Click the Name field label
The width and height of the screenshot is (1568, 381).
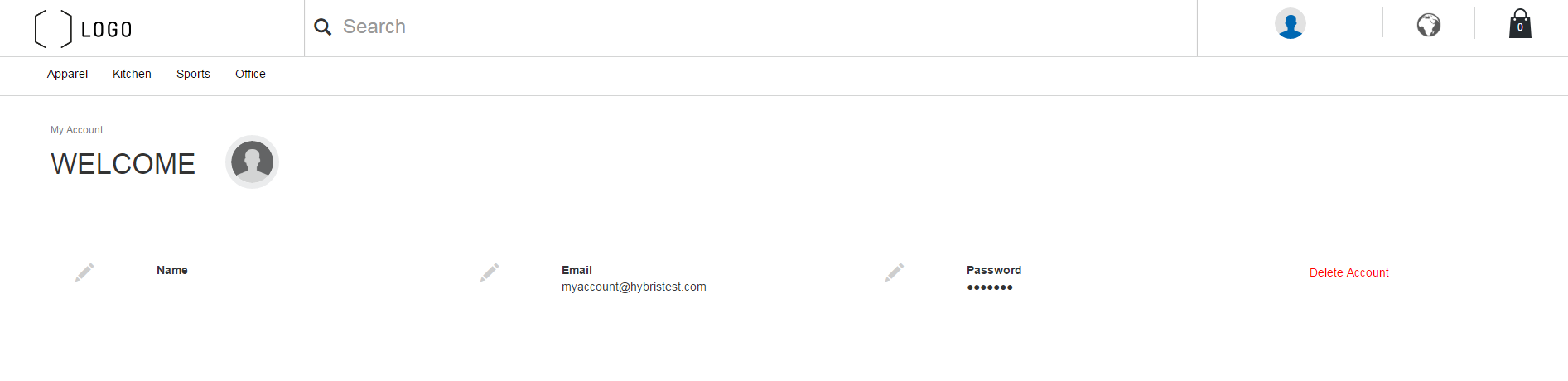tap(172, 270)
